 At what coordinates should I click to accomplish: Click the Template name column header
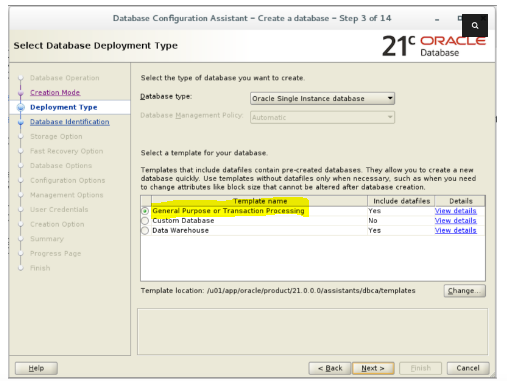point(260,201)
